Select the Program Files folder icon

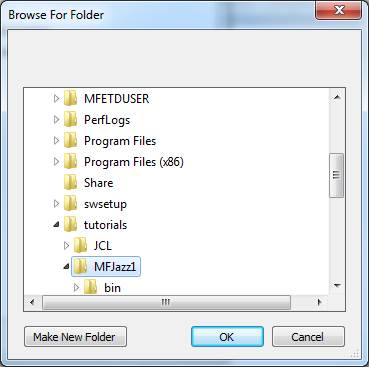click(x=70, y=141)
